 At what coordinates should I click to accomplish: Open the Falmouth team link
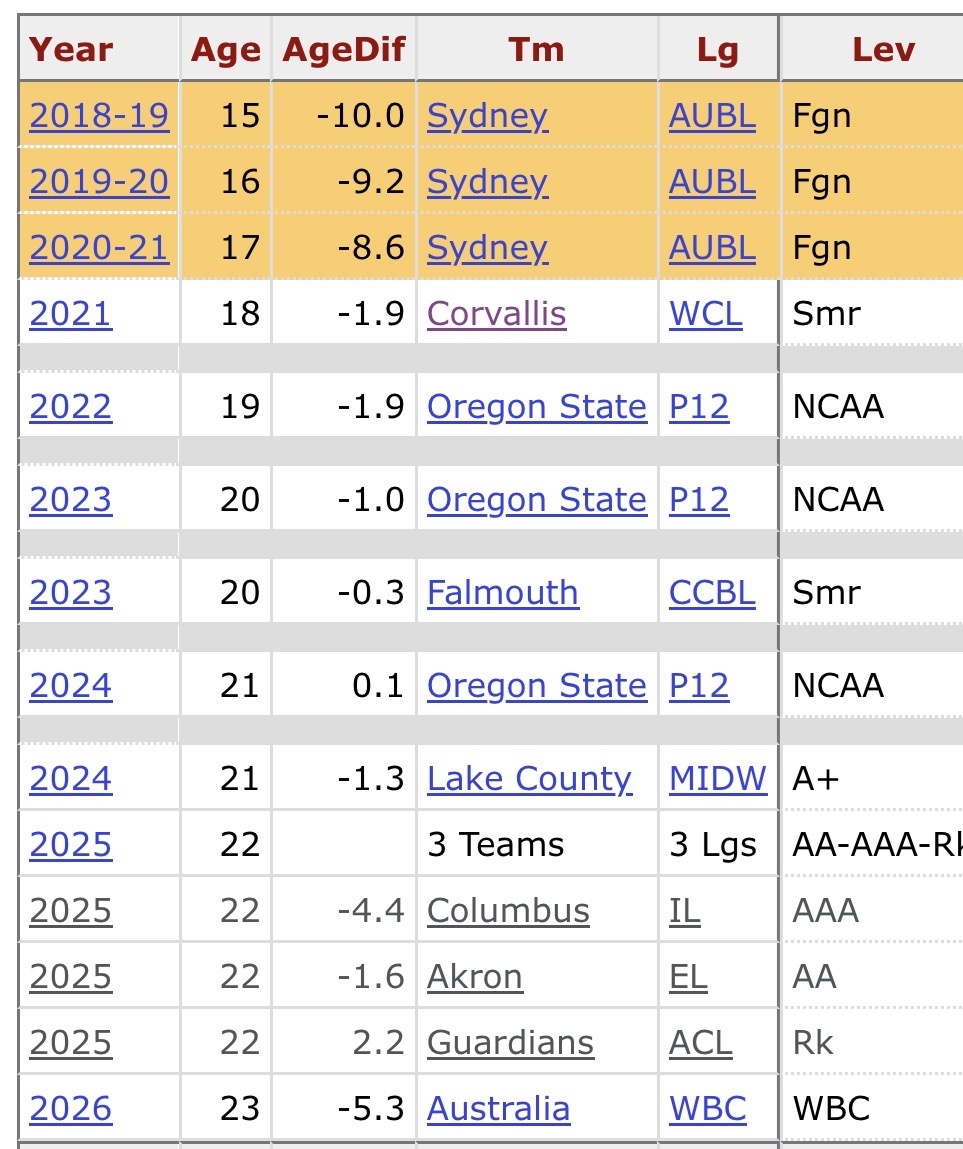(x=502, y=593)
